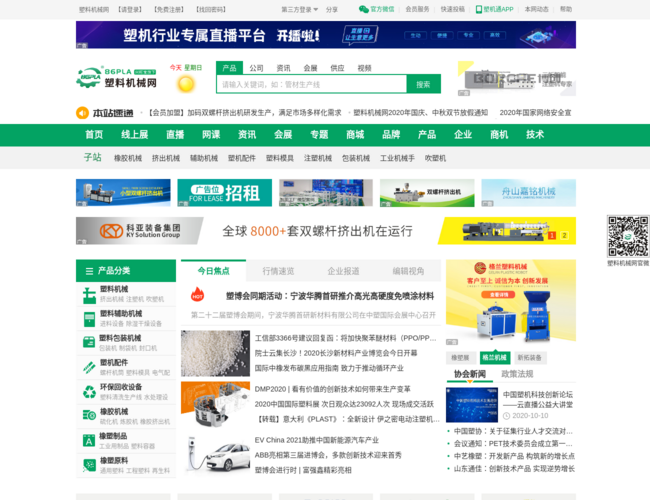Go to 首页 in the main nav
Viewport: 650px width, 500px height.
point(94,134)
